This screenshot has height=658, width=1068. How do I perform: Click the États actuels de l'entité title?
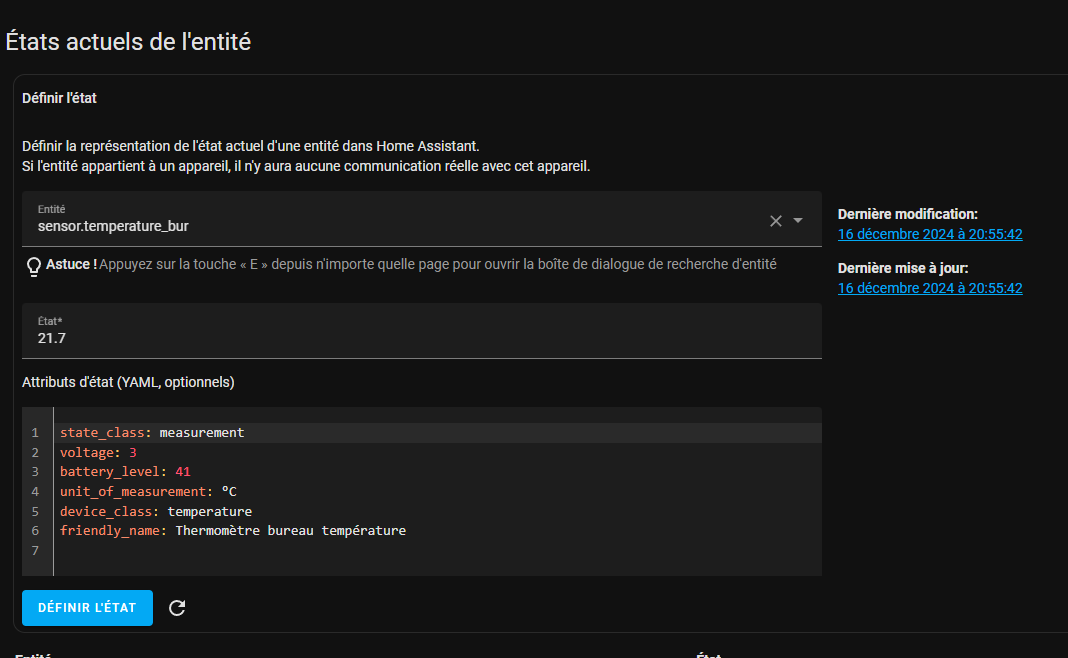click(128, 42)
